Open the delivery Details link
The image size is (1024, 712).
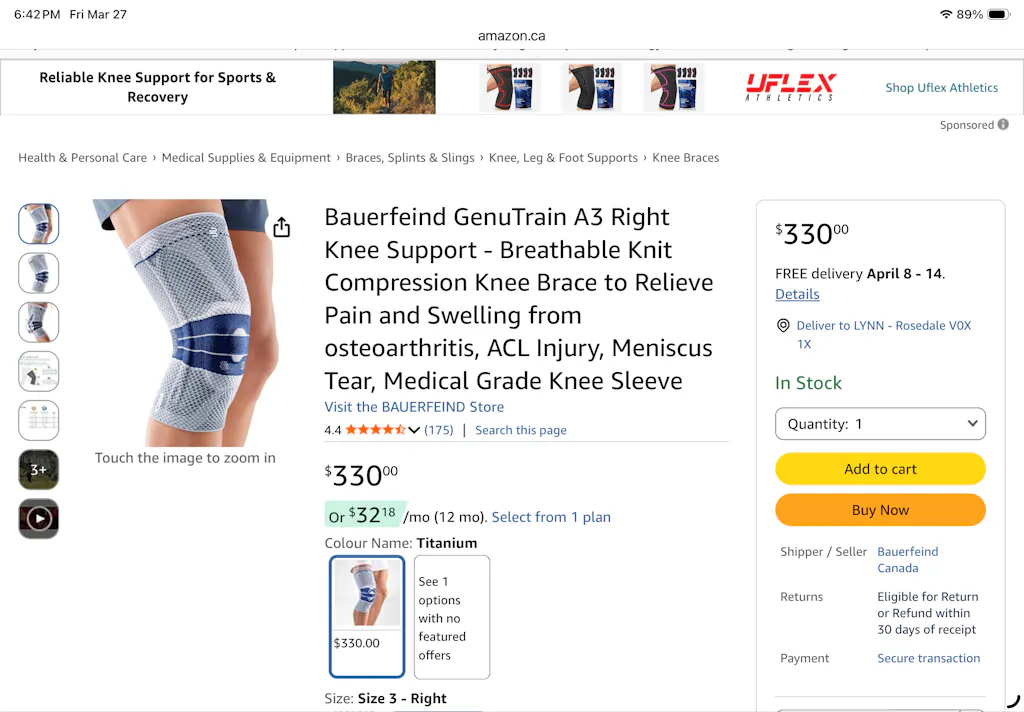[x=797, y=294]
